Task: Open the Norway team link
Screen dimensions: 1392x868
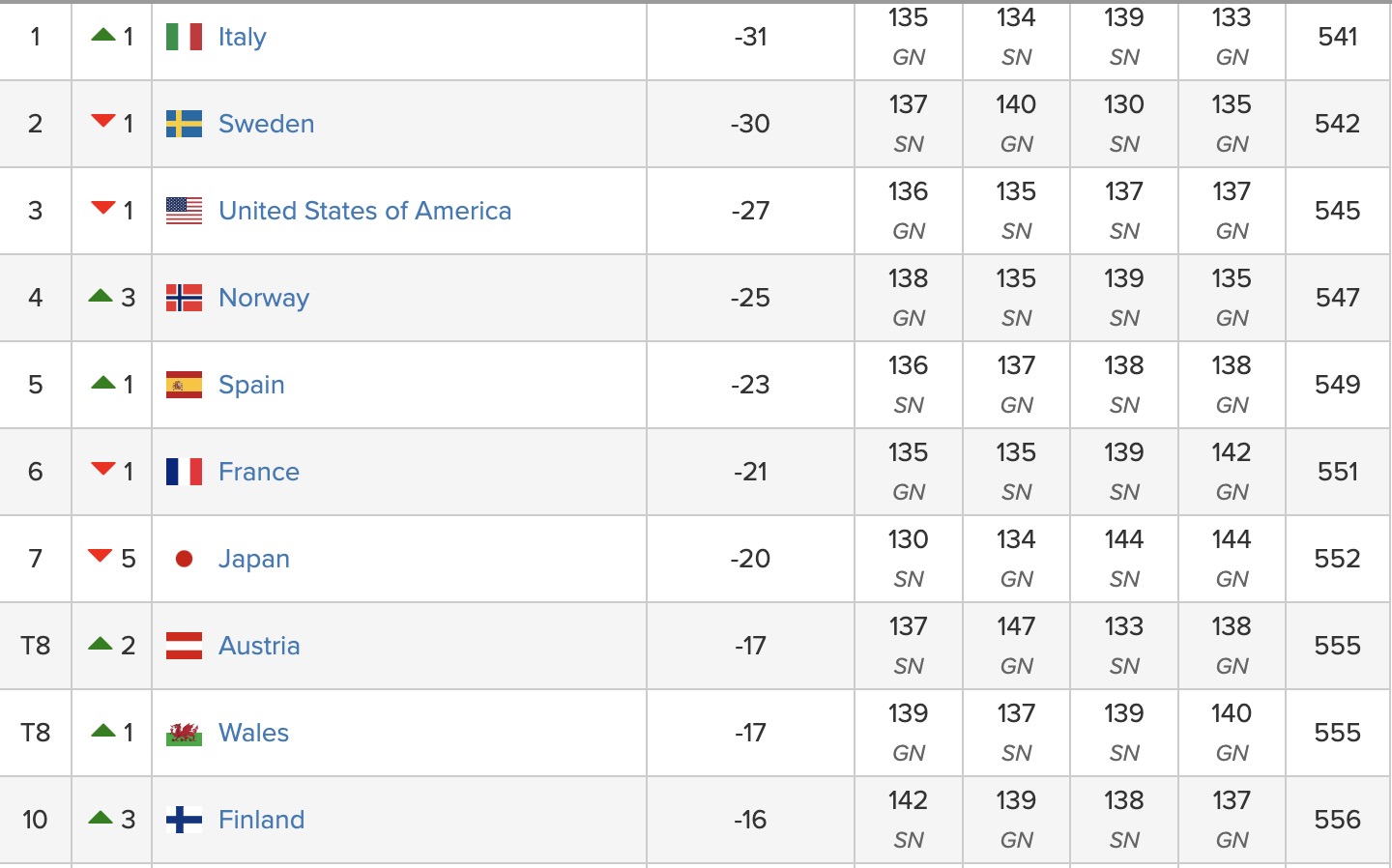Action: tap(264, 298)
